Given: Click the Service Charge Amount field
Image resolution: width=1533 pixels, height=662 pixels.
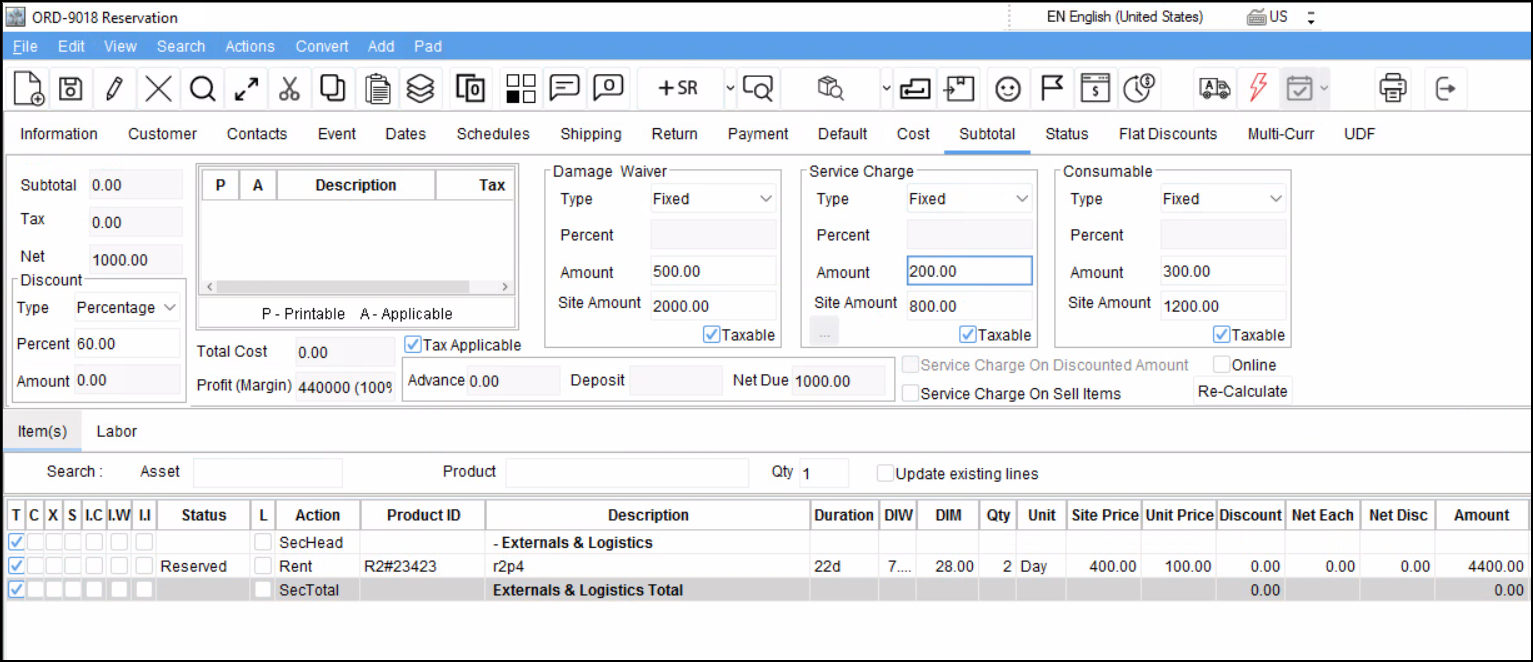Looking at the screenshot, I should pos(969,271).
